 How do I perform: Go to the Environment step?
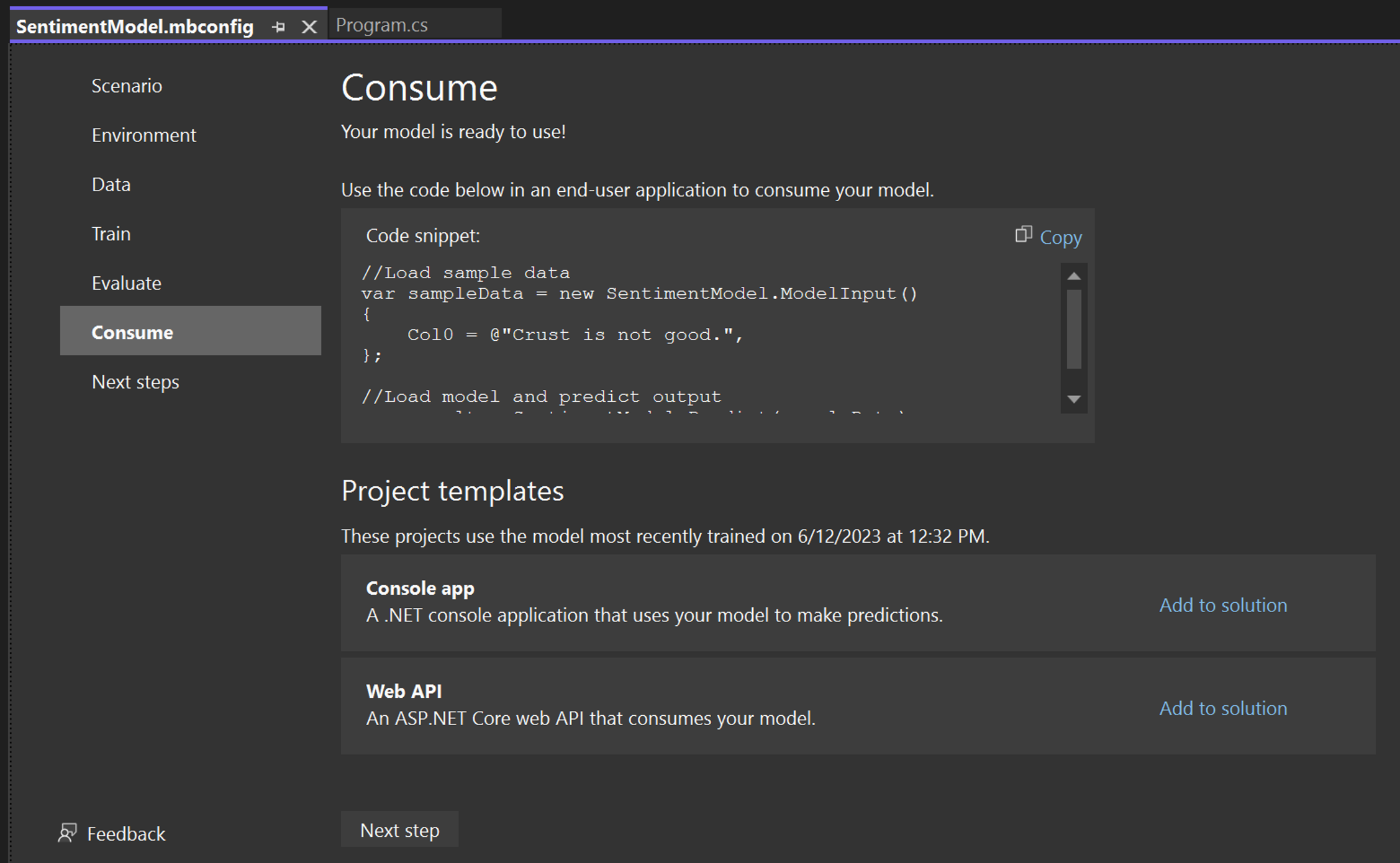pos(143,135)
